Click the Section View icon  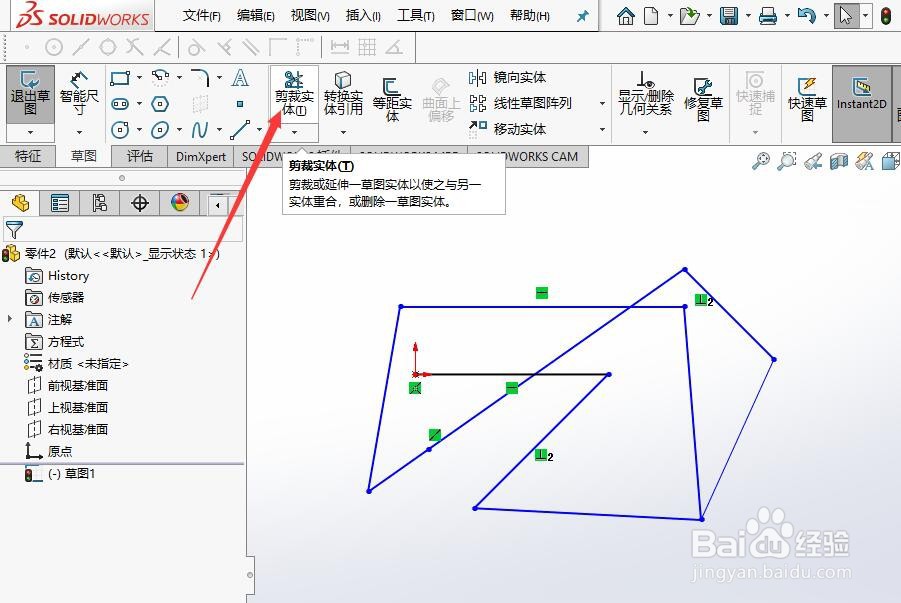click(839, 162)
